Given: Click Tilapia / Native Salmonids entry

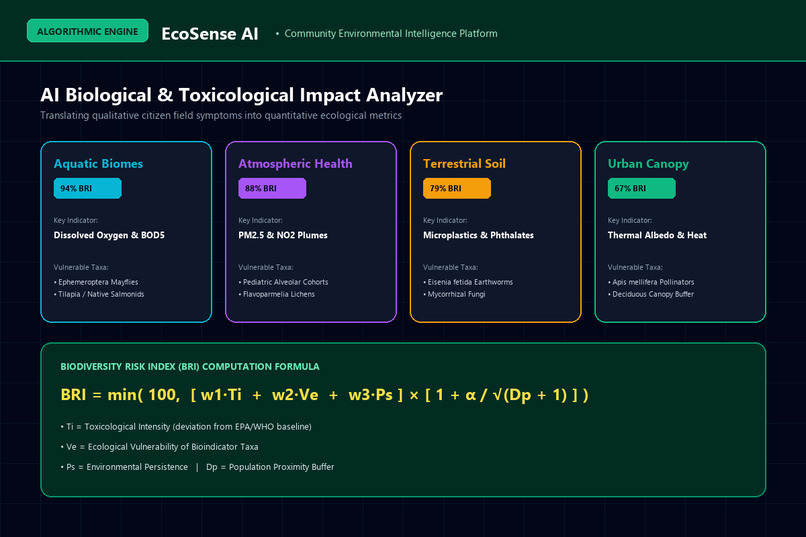Looking at the screenshot, I should [99, 294].
